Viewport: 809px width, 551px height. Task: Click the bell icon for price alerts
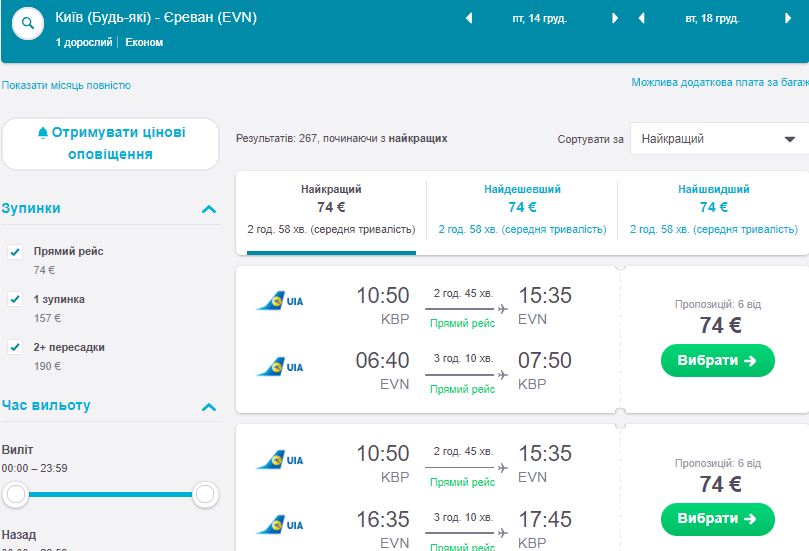(x=42, y=133)
